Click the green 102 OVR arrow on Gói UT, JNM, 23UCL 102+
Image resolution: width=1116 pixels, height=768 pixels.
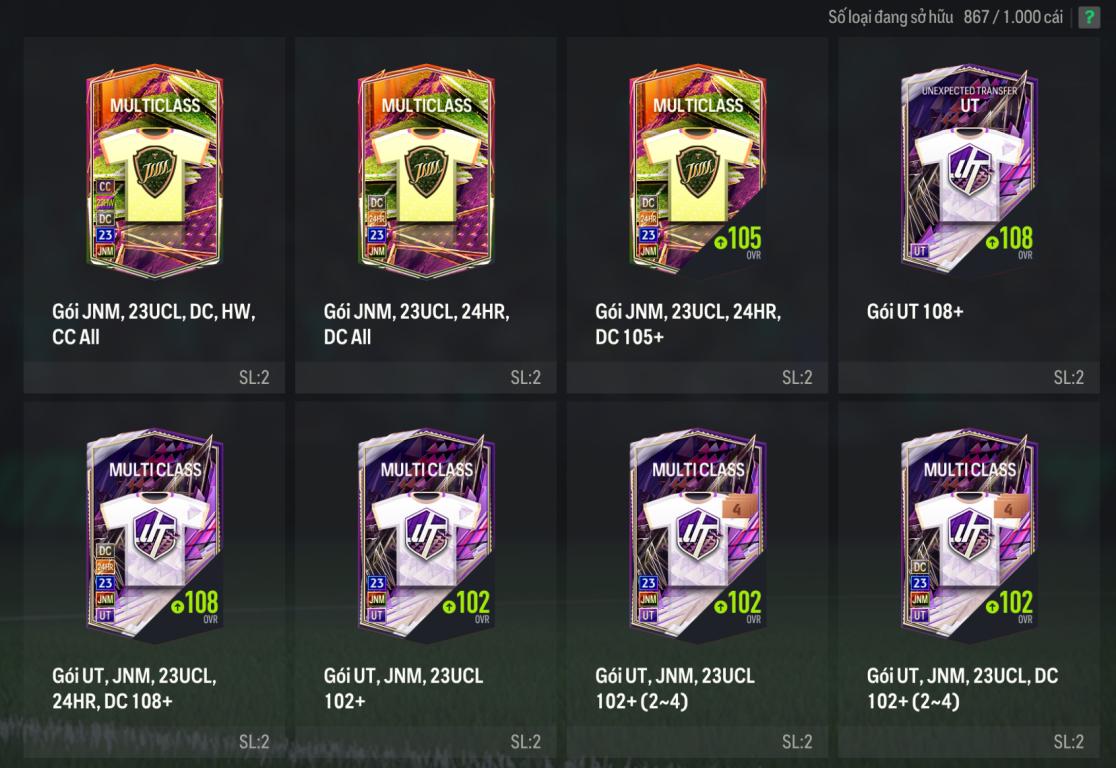(449, 606)
